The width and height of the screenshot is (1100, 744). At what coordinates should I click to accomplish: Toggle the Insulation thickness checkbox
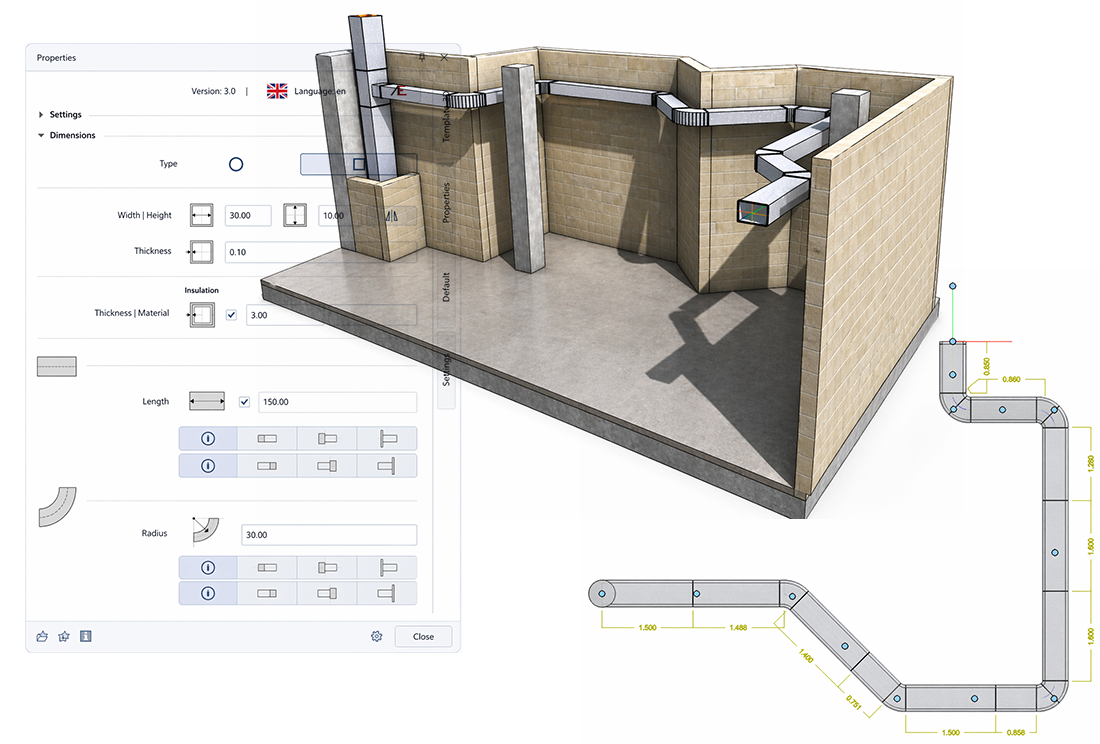tap(232, 315)
